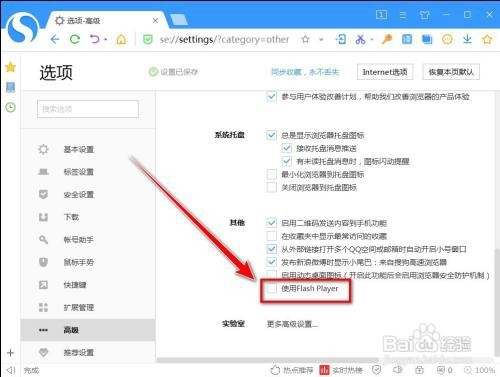The height and width of the screenshot is (377, 500).
Task: Open 实时热搜 in status bar
Action: click(341, 370)
